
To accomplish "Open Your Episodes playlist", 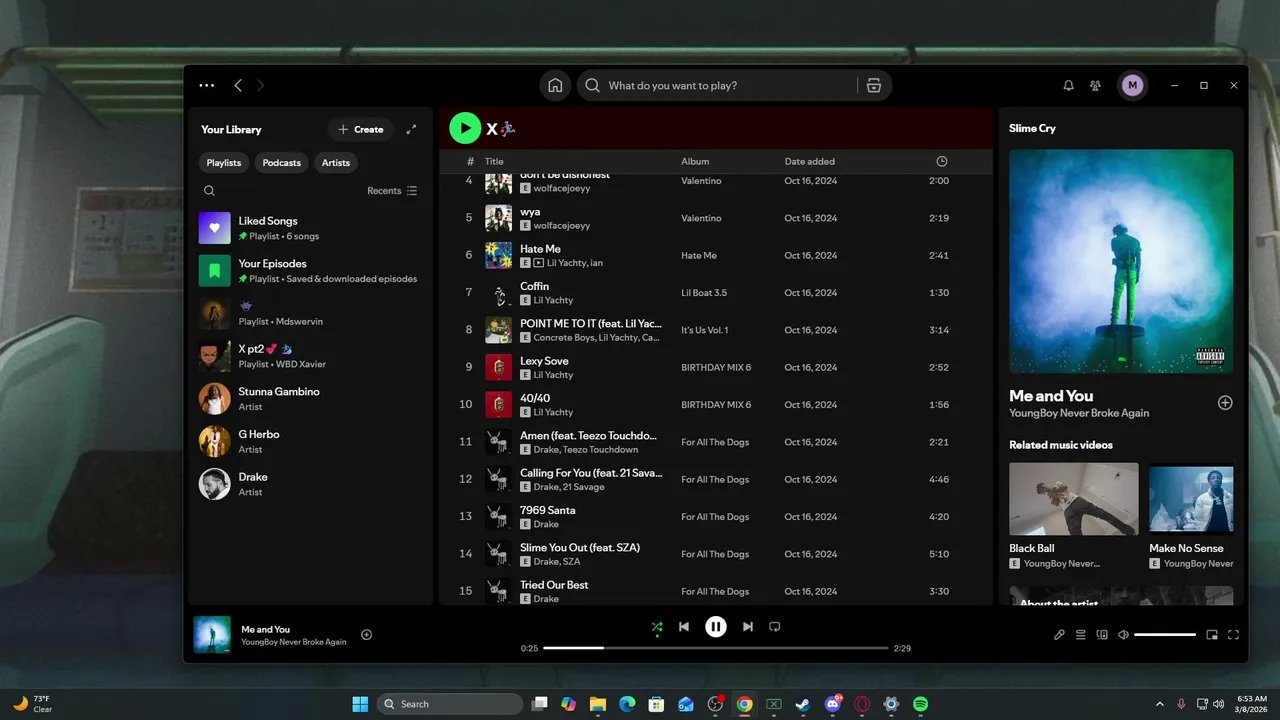I will pos(310,271).
